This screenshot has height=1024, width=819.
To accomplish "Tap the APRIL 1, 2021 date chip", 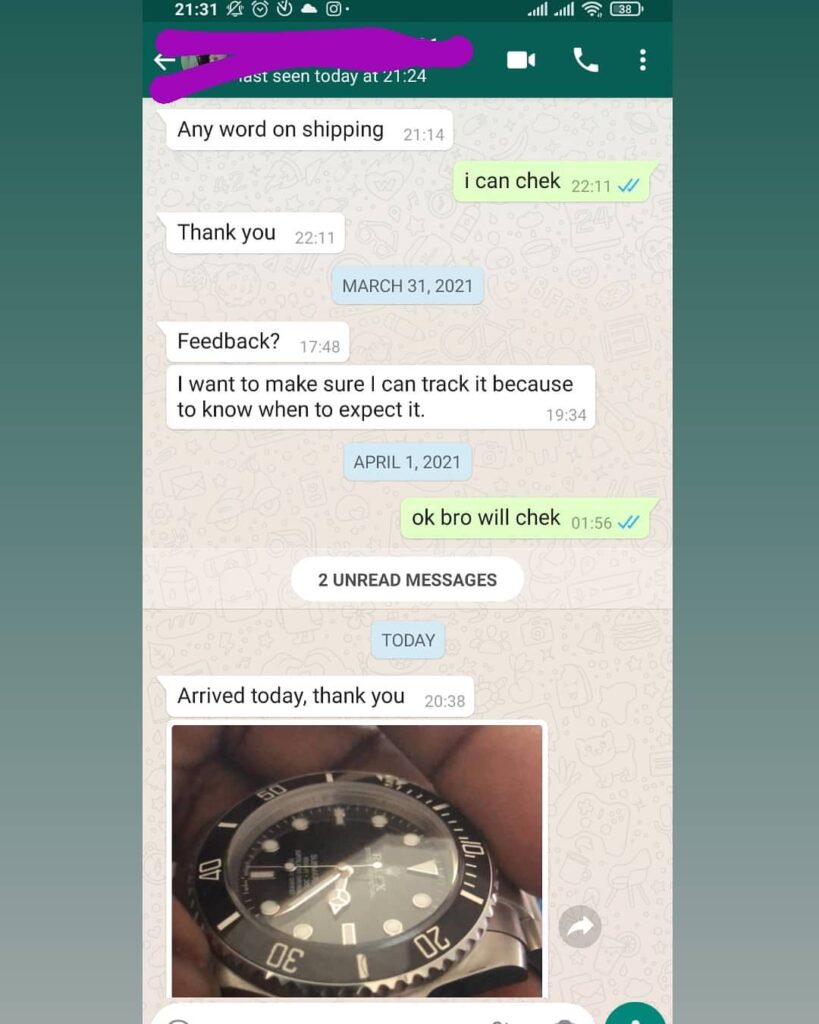I will tap(407, 462).
